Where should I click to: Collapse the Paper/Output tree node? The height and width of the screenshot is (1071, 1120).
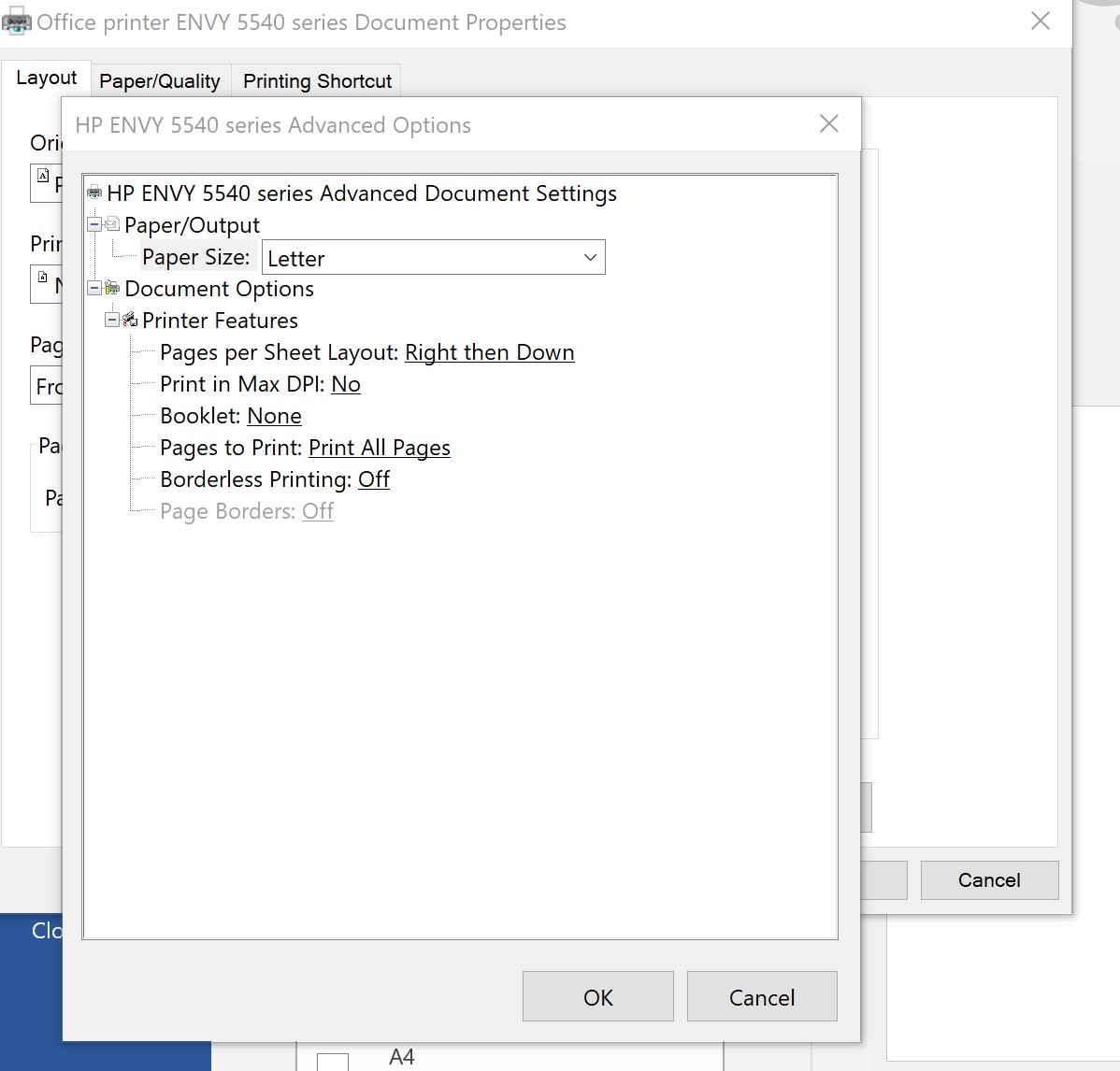(x=94, y=224)
